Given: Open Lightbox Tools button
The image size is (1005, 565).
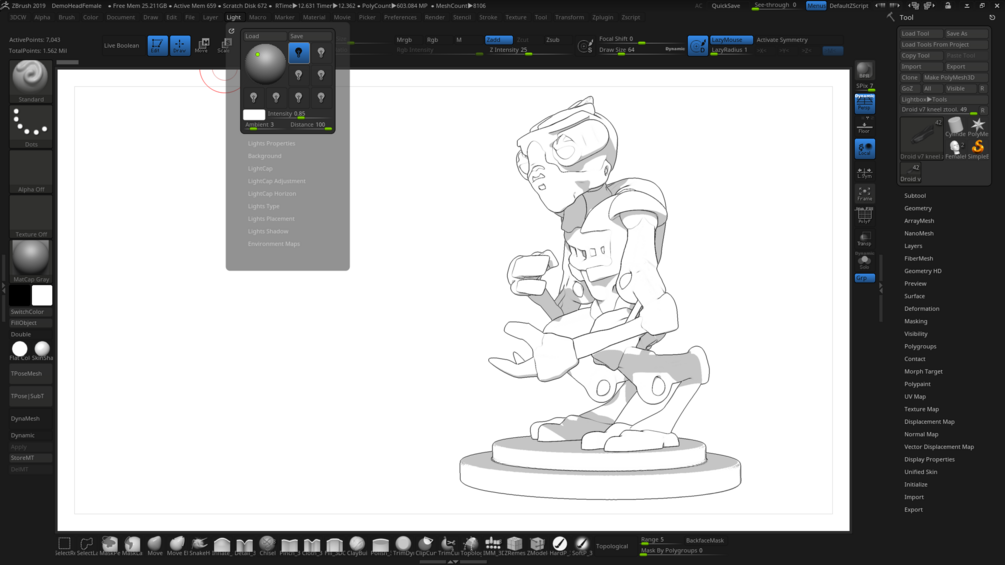Looking at the screenshot, I should pos(943,99).
